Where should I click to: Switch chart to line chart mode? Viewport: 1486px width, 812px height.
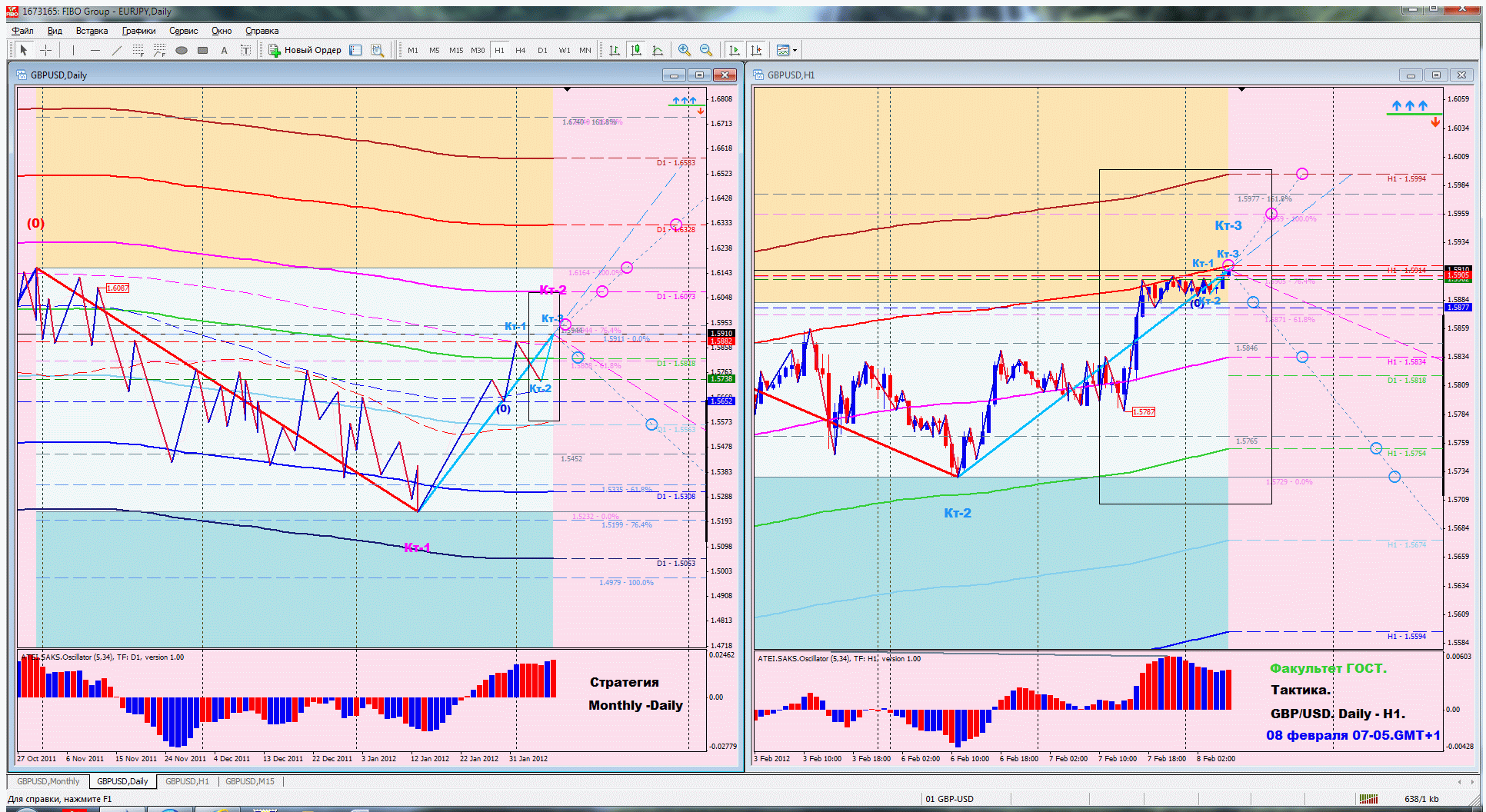tap(658, 50)
